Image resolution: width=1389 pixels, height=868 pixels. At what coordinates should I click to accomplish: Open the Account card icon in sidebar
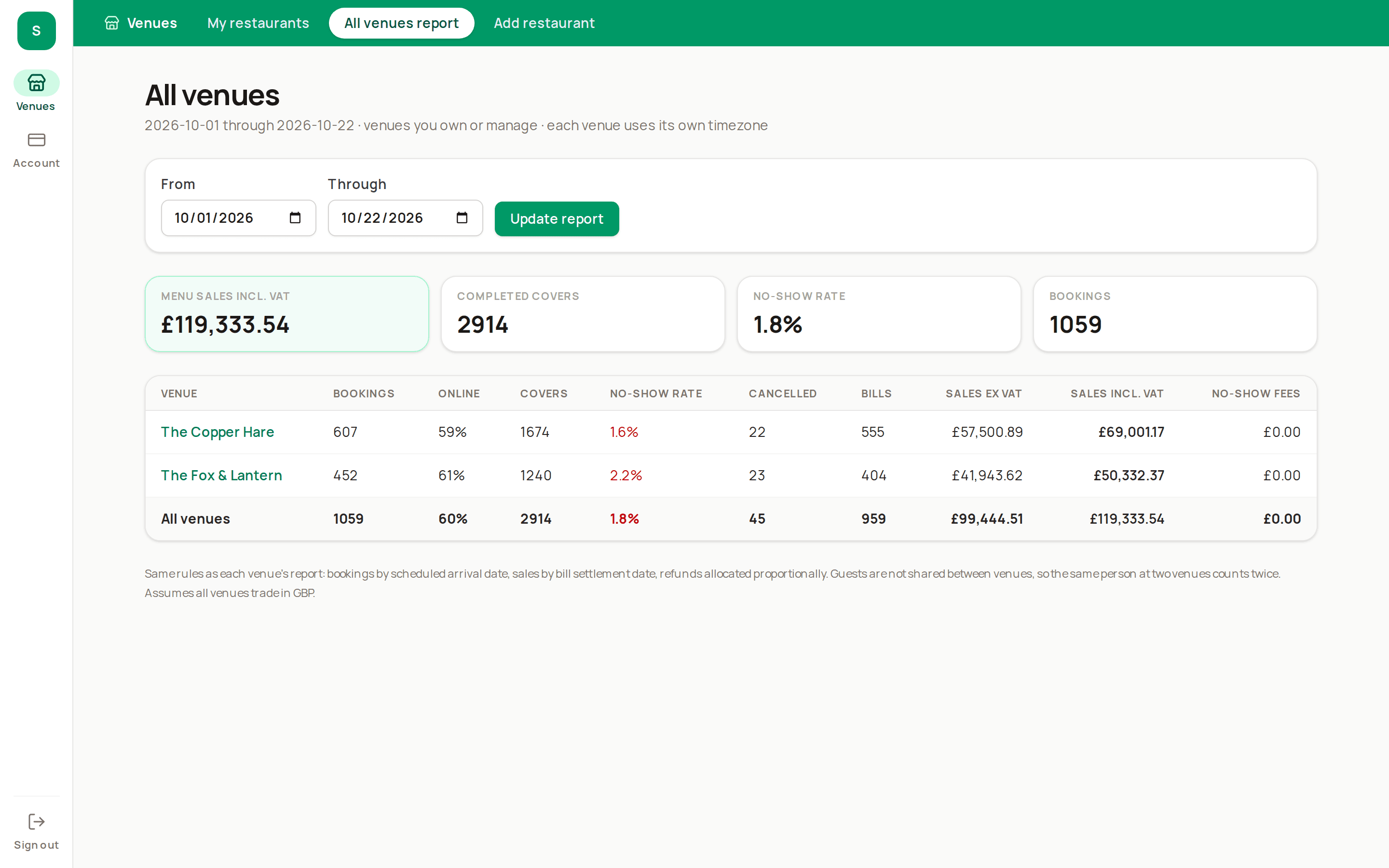(x=36, y=140)
